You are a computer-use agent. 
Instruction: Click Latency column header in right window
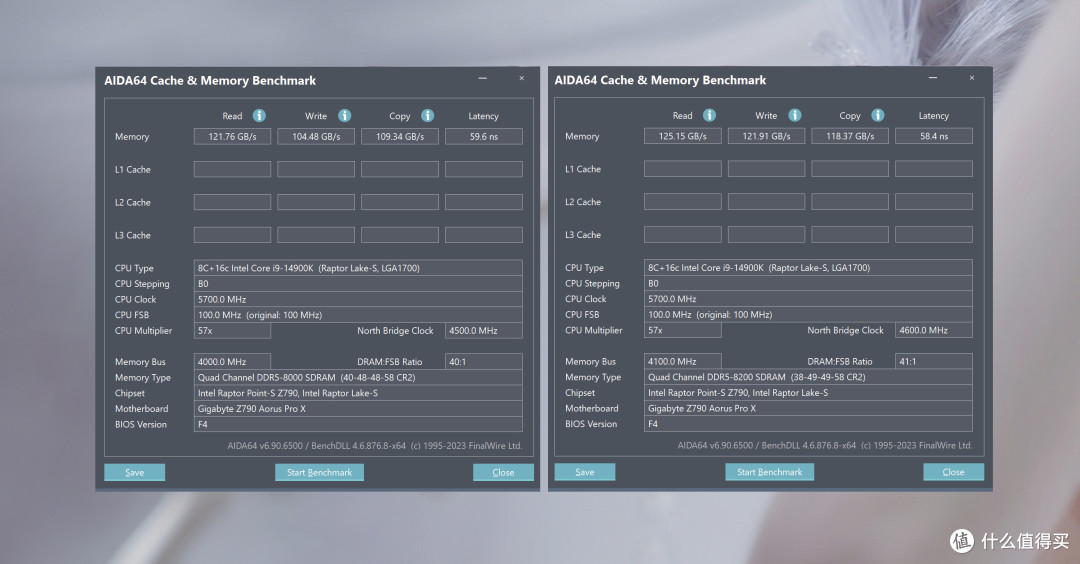(x=934, y=116)
